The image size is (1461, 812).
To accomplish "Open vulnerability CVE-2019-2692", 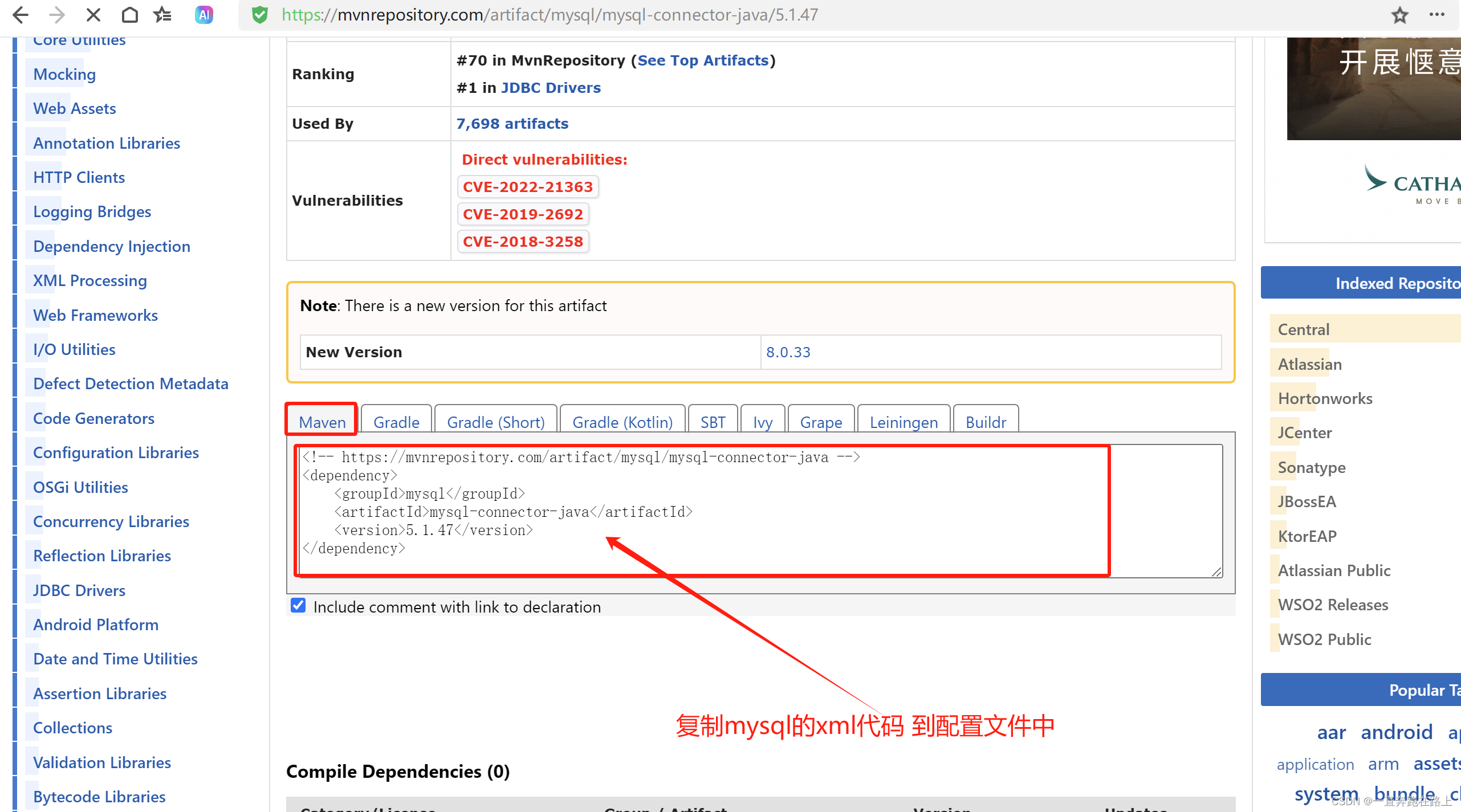I will tap(523, 214).
